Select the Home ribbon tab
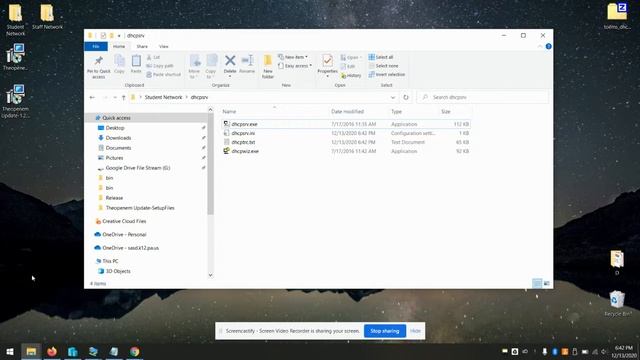The image size is (640, 360). click(119, 47)
